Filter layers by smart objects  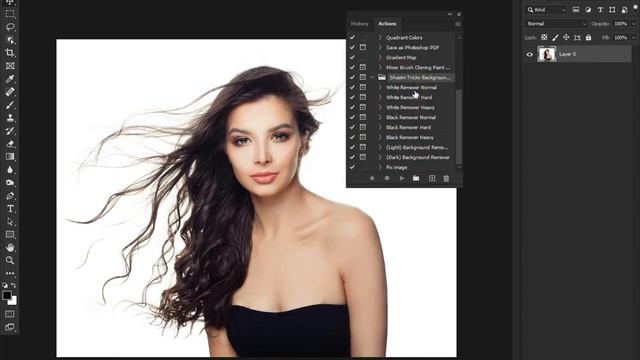click(x=624, y=10)
